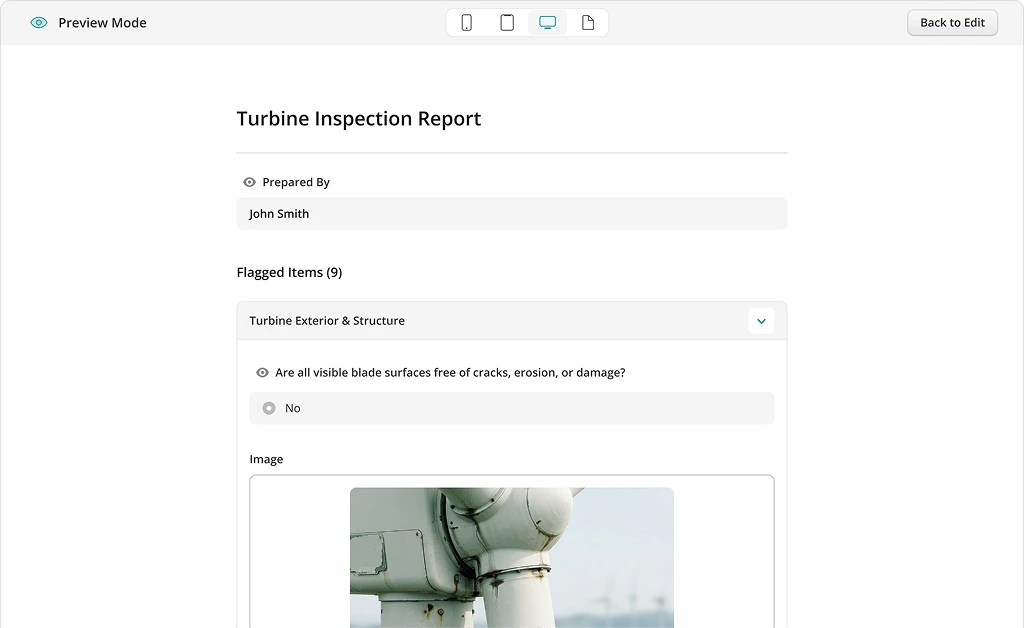This screenshot has height=628, width=1024.
Task: Switch to mobile phone preview
Action: 466,23
